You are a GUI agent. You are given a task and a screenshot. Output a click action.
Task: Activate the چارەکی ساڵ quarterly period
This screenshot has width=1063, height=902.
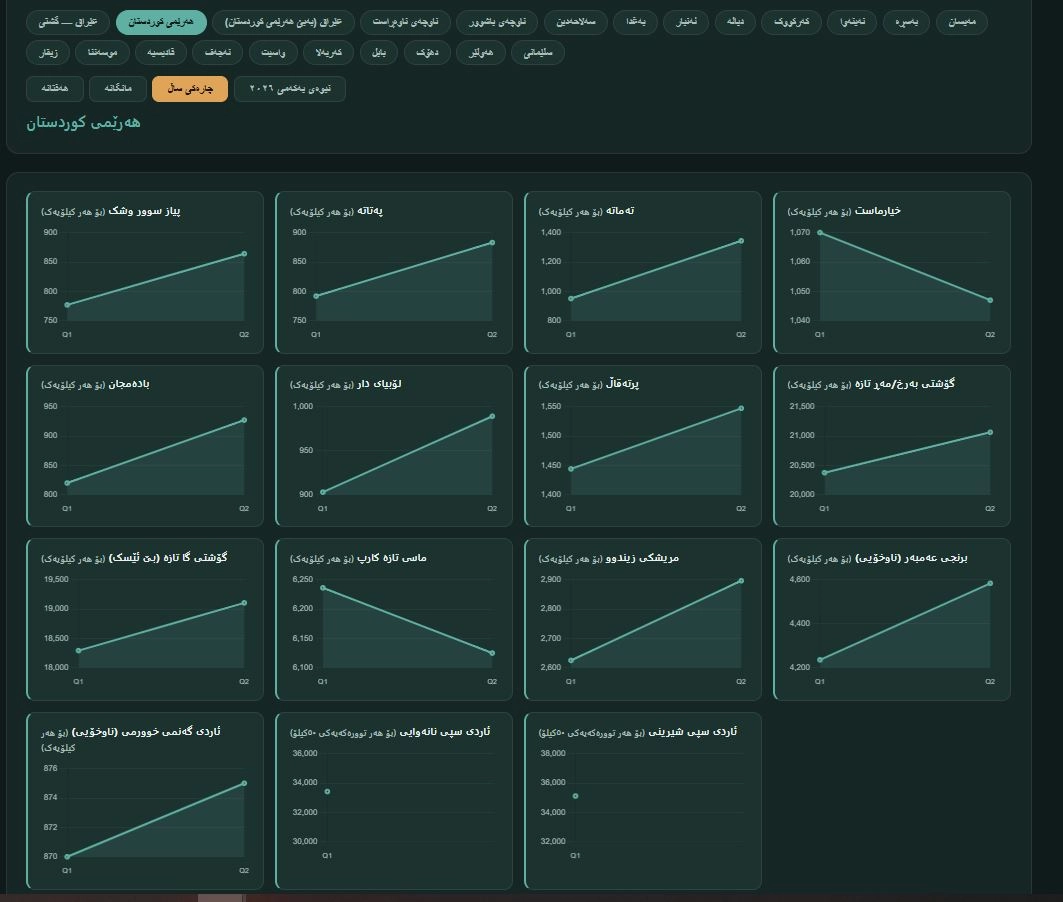(x=190, y=89)
